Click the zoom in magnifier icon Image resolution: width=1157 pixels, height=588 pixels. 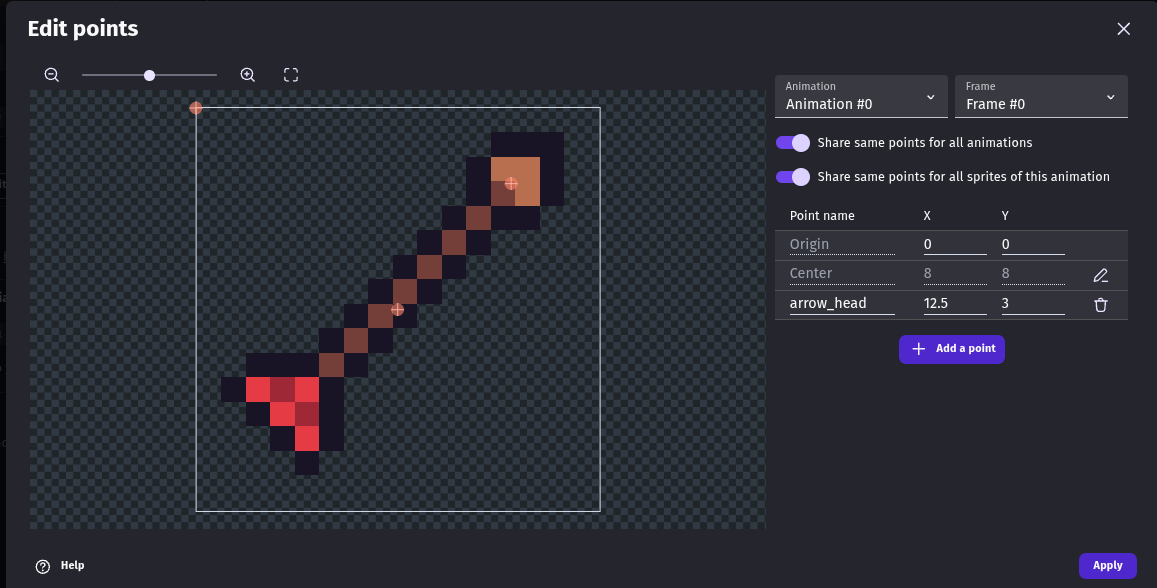[x=248, y=75]
